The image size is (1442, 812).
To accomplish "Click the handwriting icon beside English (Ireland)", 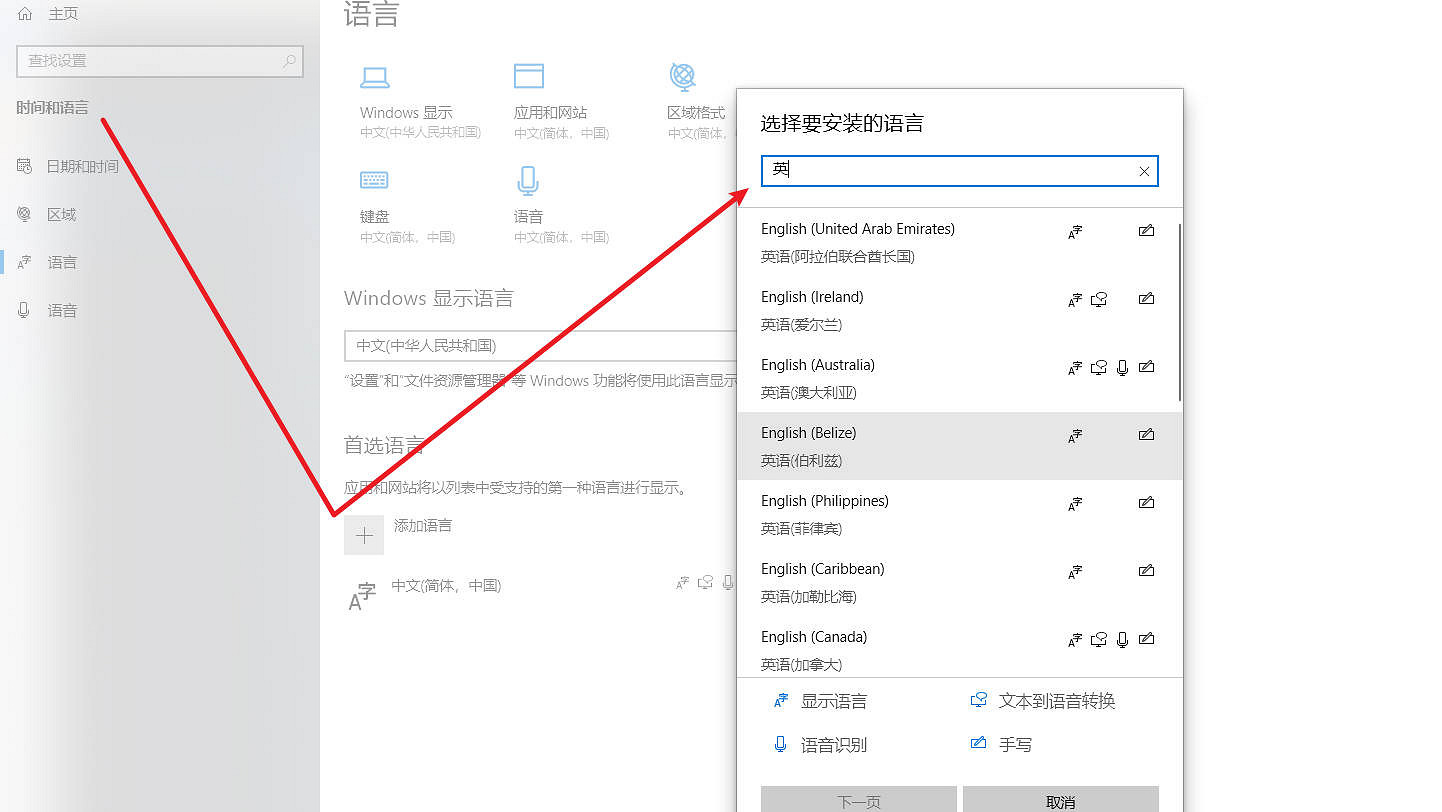I will 1146,299.
